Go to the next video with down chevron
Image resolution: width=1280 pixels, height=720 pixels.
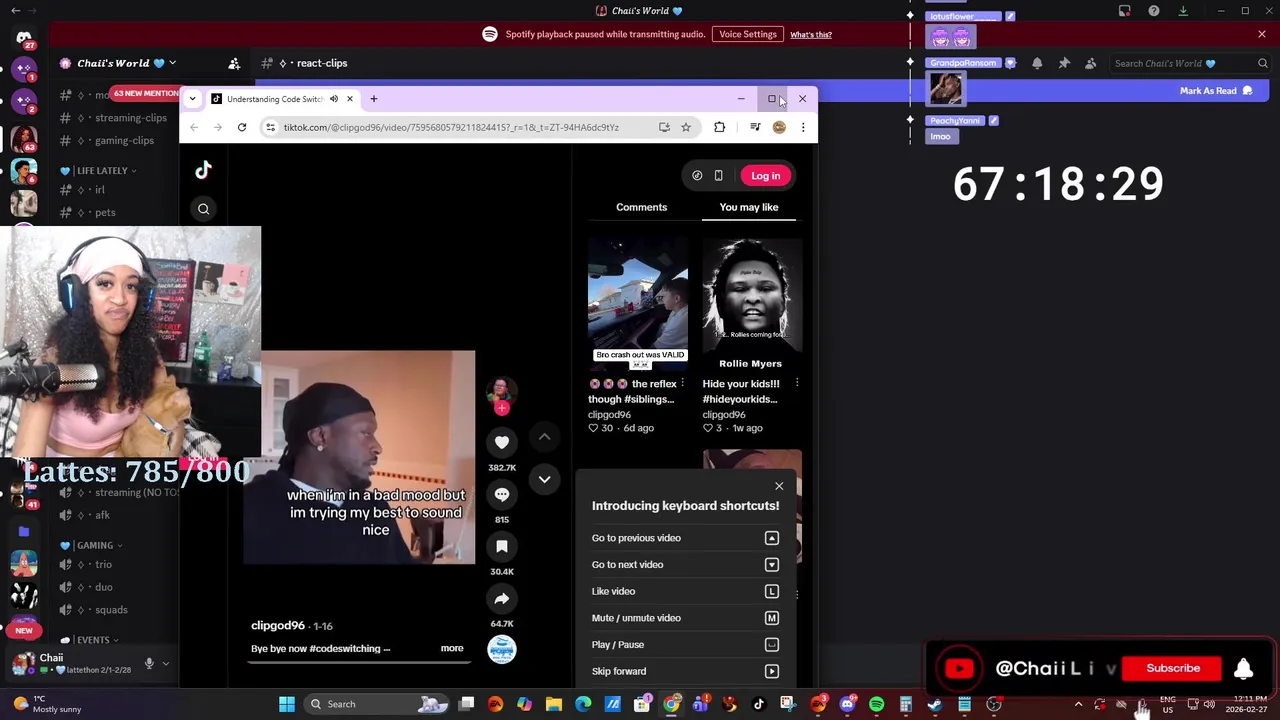click(544, 479)
